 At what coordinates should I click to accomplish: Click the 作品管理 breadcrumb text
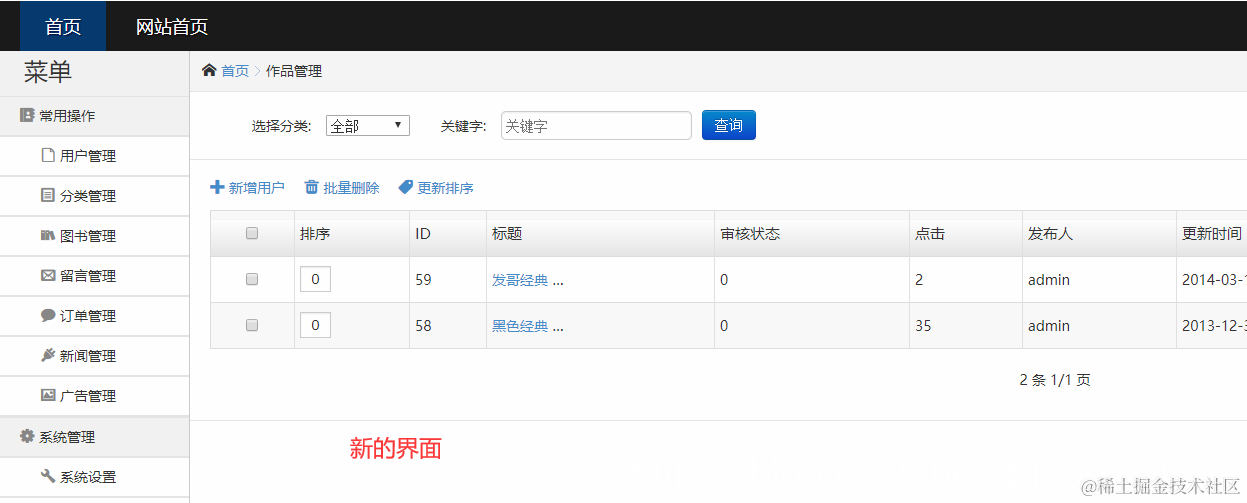tap(294, 71)
